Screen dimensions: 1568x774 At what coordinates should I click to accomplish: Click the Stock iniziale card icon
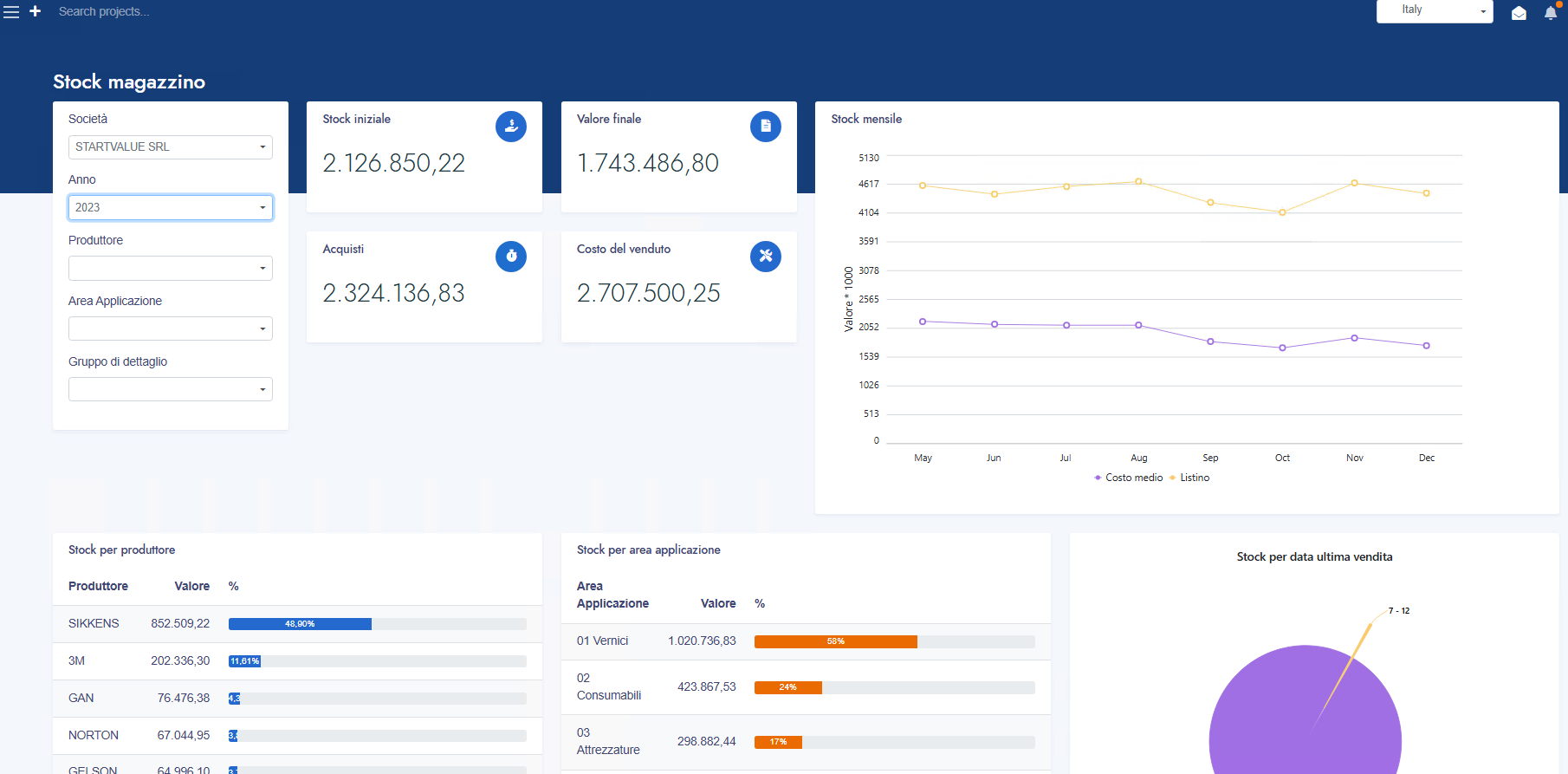pyautogui.click(x=510, y=127)
